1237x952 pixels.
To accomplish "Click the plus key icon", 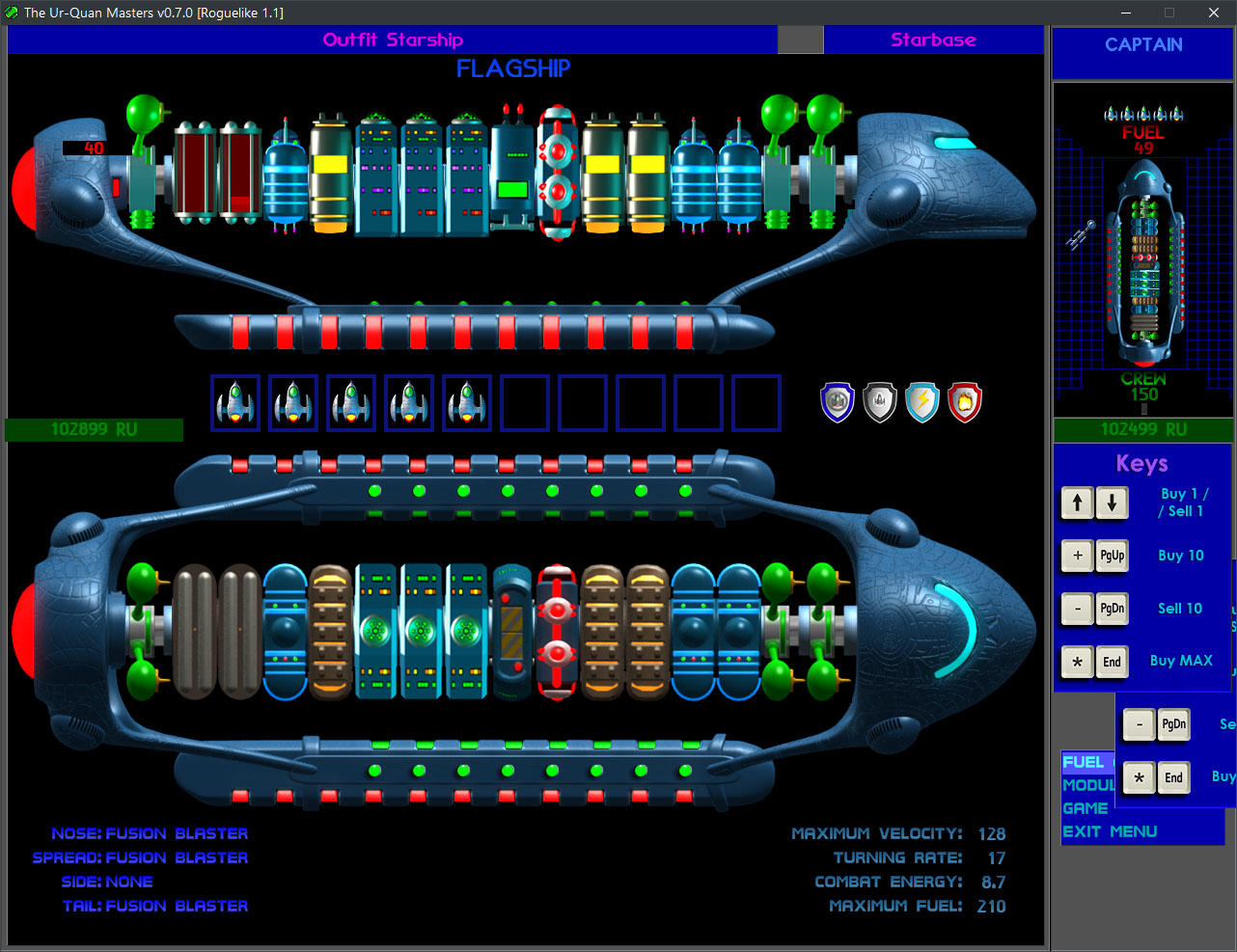I will 1078,556.
